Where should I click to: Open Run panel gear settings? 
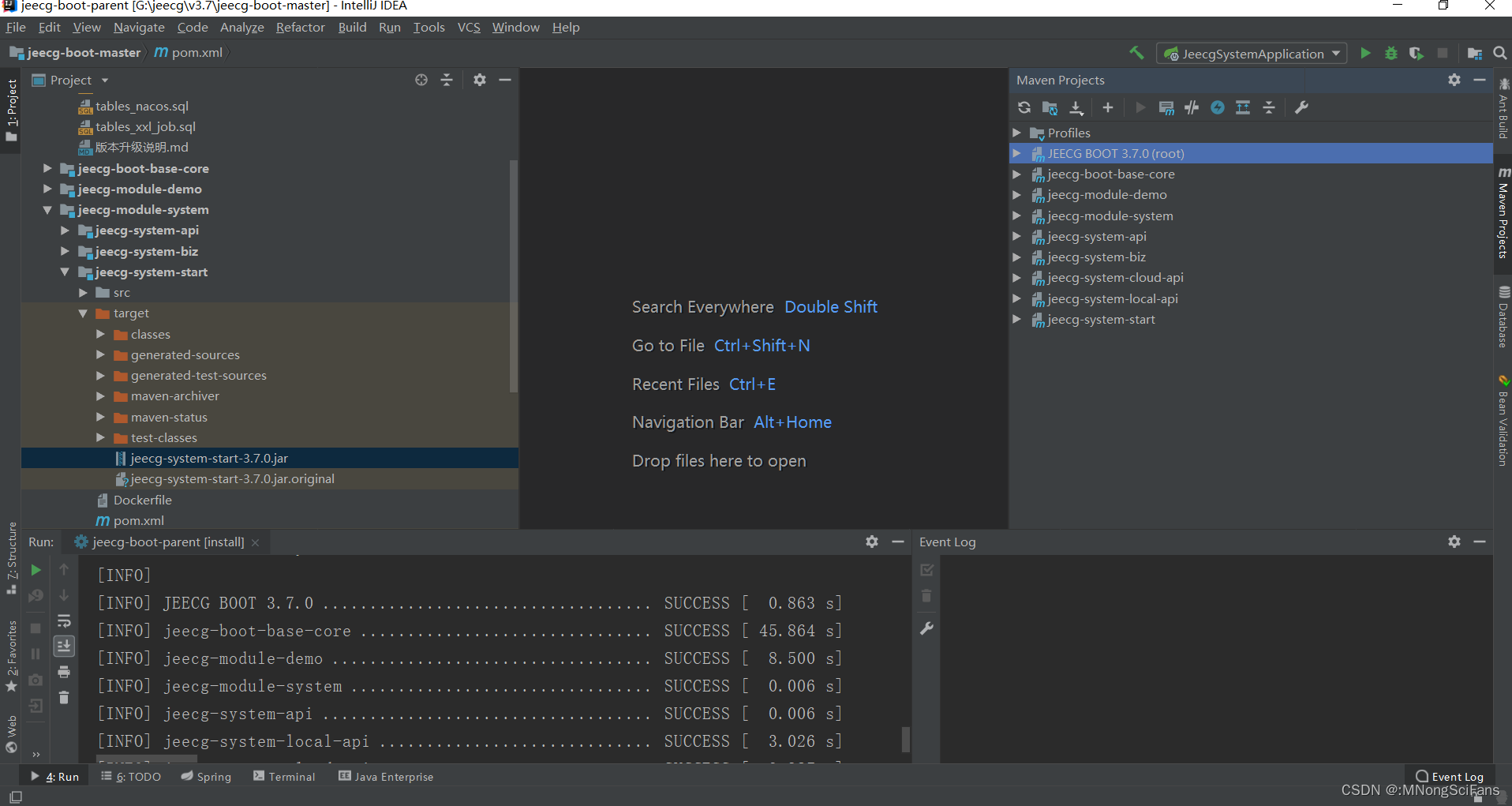click(x=872, y=542)
